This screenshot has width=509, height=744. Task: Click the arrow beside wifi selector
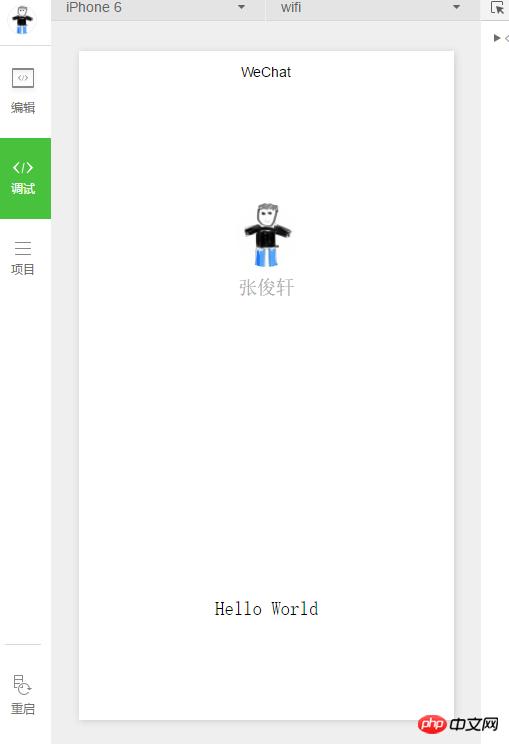[456, 7]
